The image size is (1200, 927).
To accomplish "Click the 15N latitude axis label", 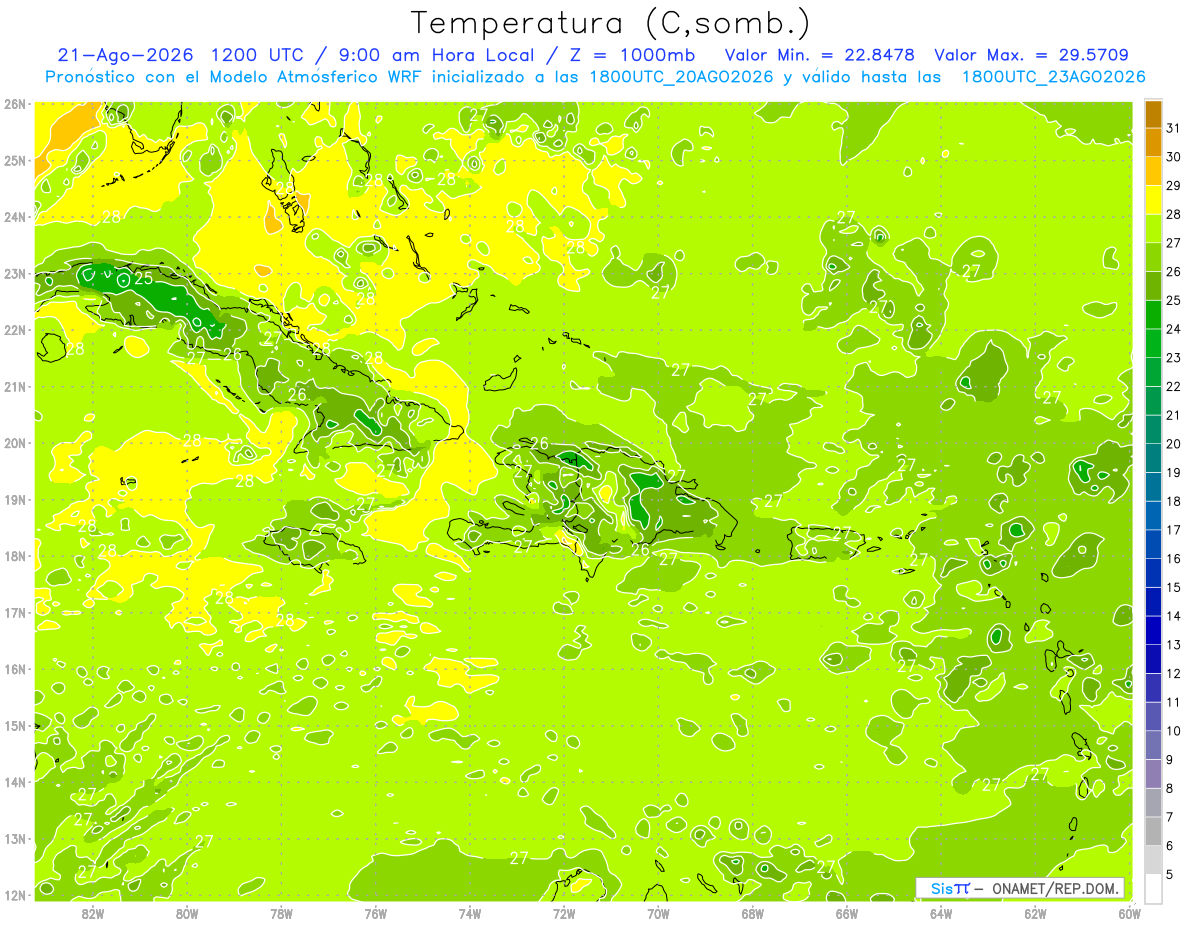I will click(x=16, y=726).
